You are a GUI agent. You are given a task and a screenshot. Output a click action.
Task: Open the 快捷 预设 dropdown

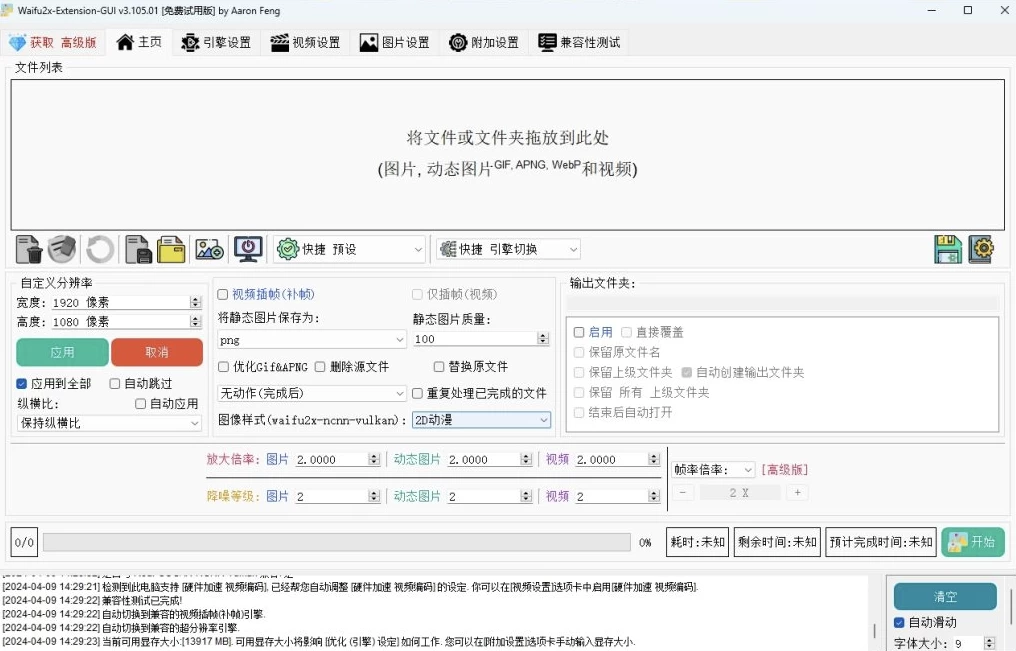click(x=350, y=249)
